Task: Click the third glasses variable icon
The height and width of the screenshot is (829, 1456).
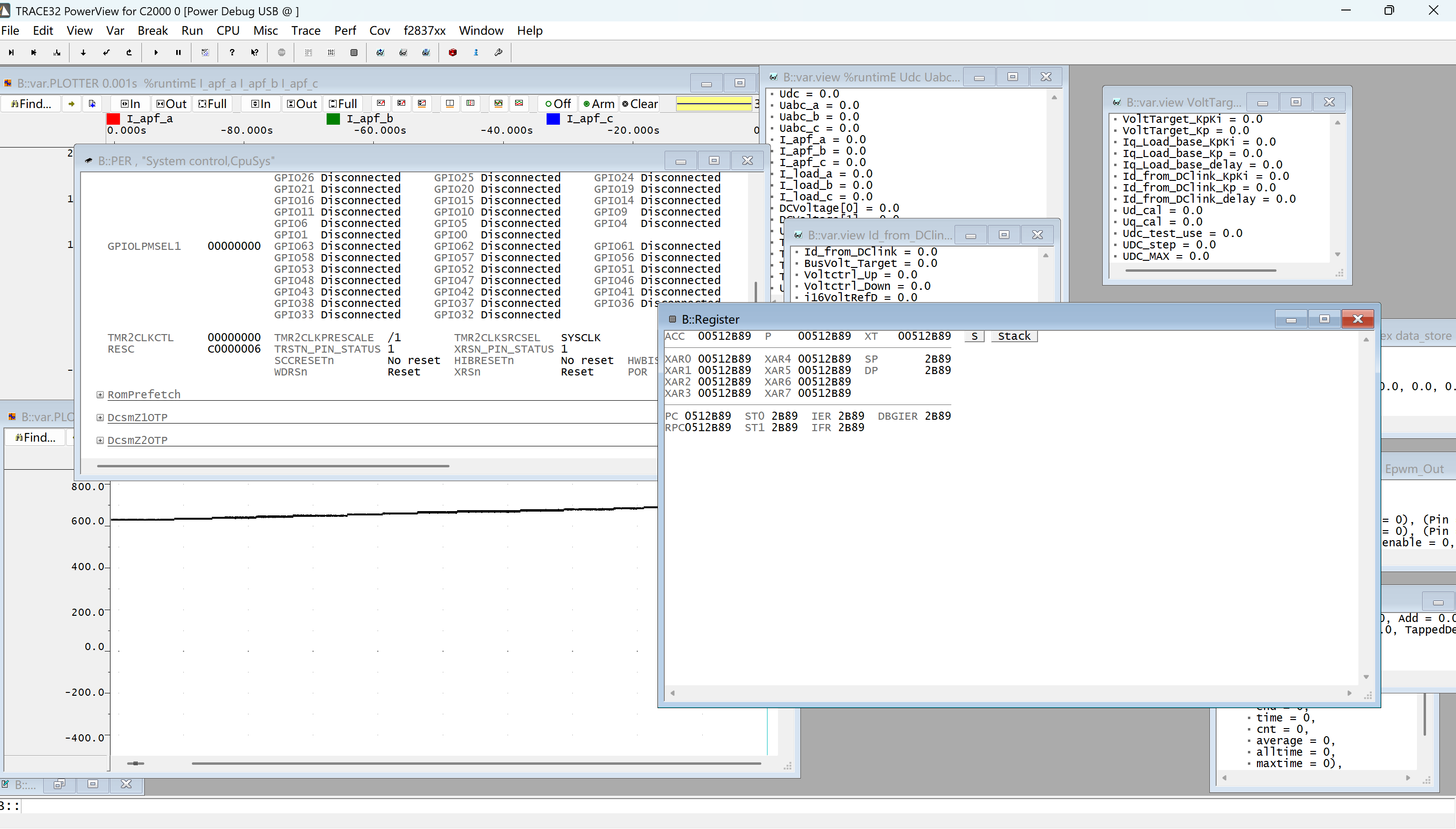Action: click(426, 52)
